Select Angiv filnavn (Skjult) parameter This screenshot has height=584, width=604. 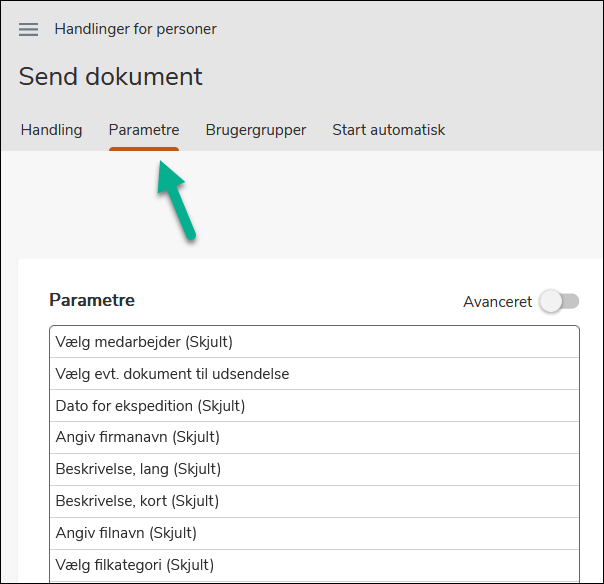point(126,533)
